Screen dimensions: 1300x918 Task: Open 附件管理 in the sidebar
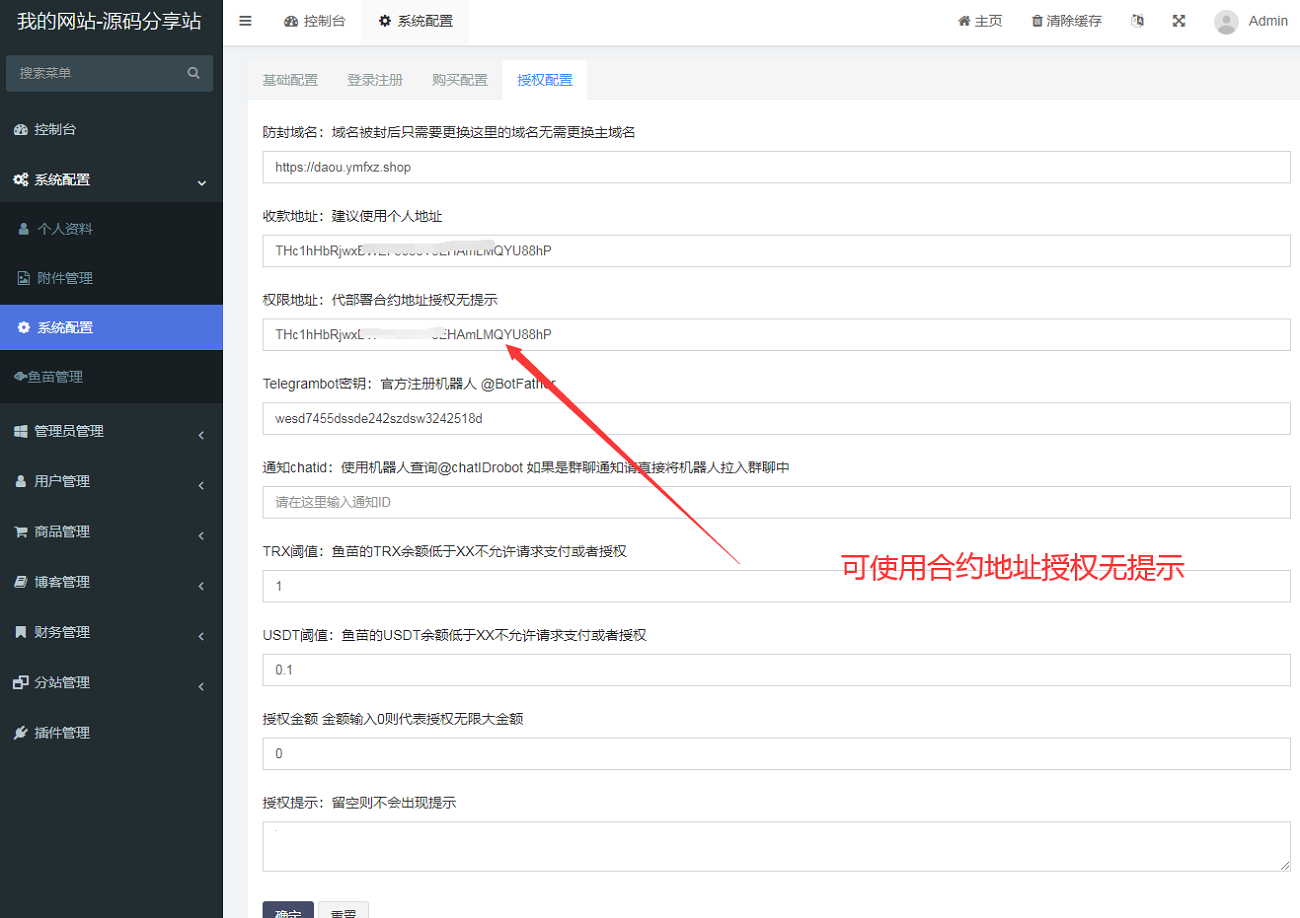click(x=65, y=278)
